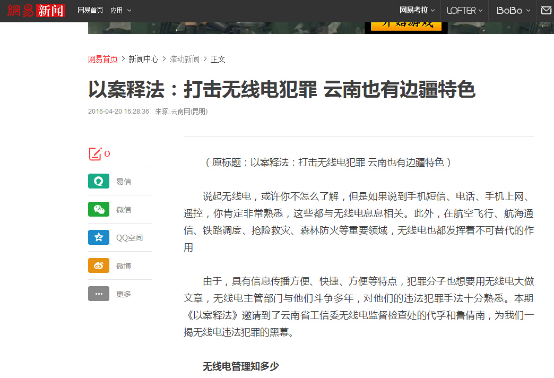This screenshot has height=378, width=554.
Task: Open the mail envelope icon
Action: tap(546, 10)
